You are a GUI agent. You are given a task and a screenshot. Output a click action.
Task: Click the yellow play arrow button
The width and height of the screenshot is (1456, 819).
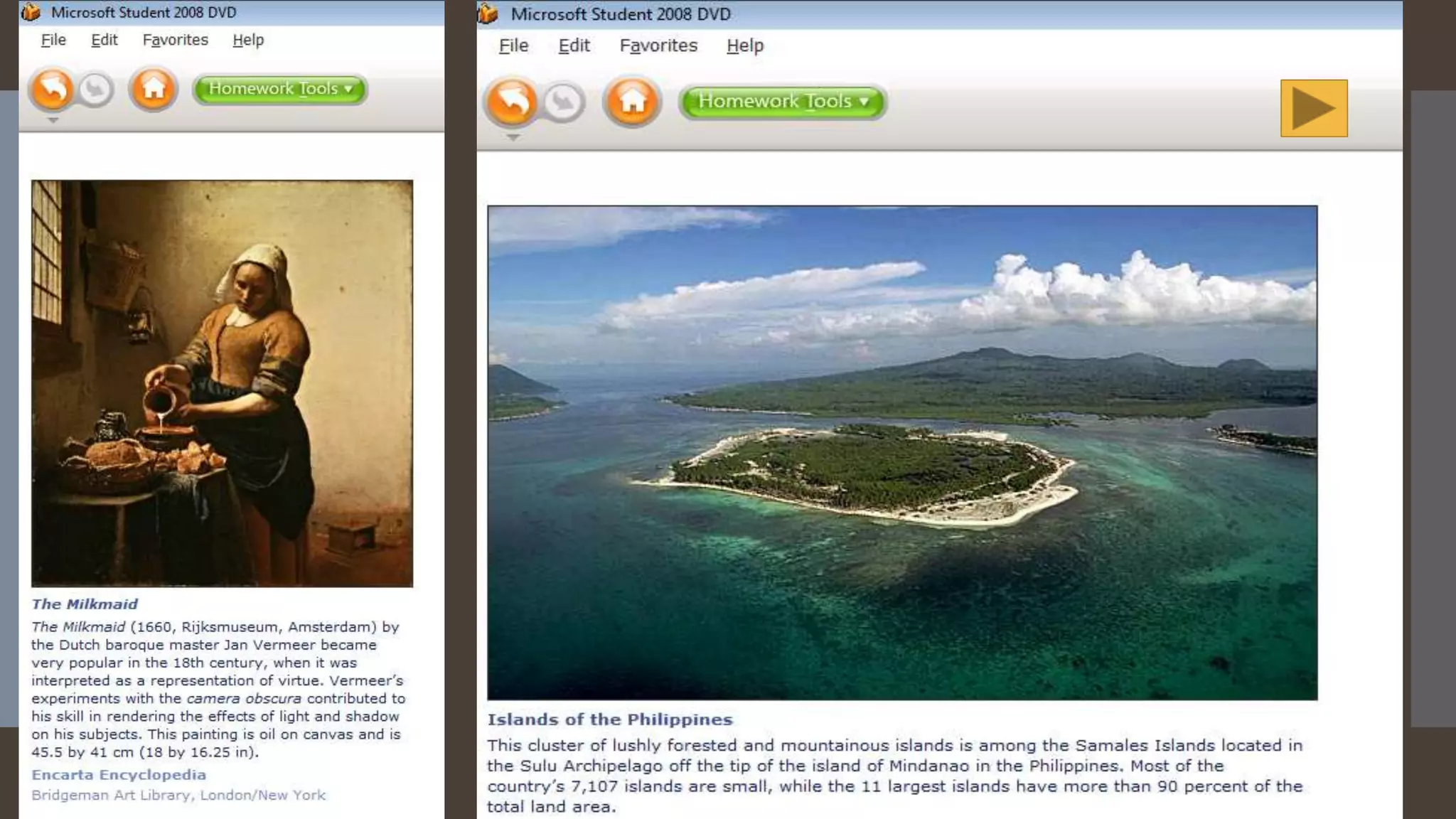(1313, 108)
